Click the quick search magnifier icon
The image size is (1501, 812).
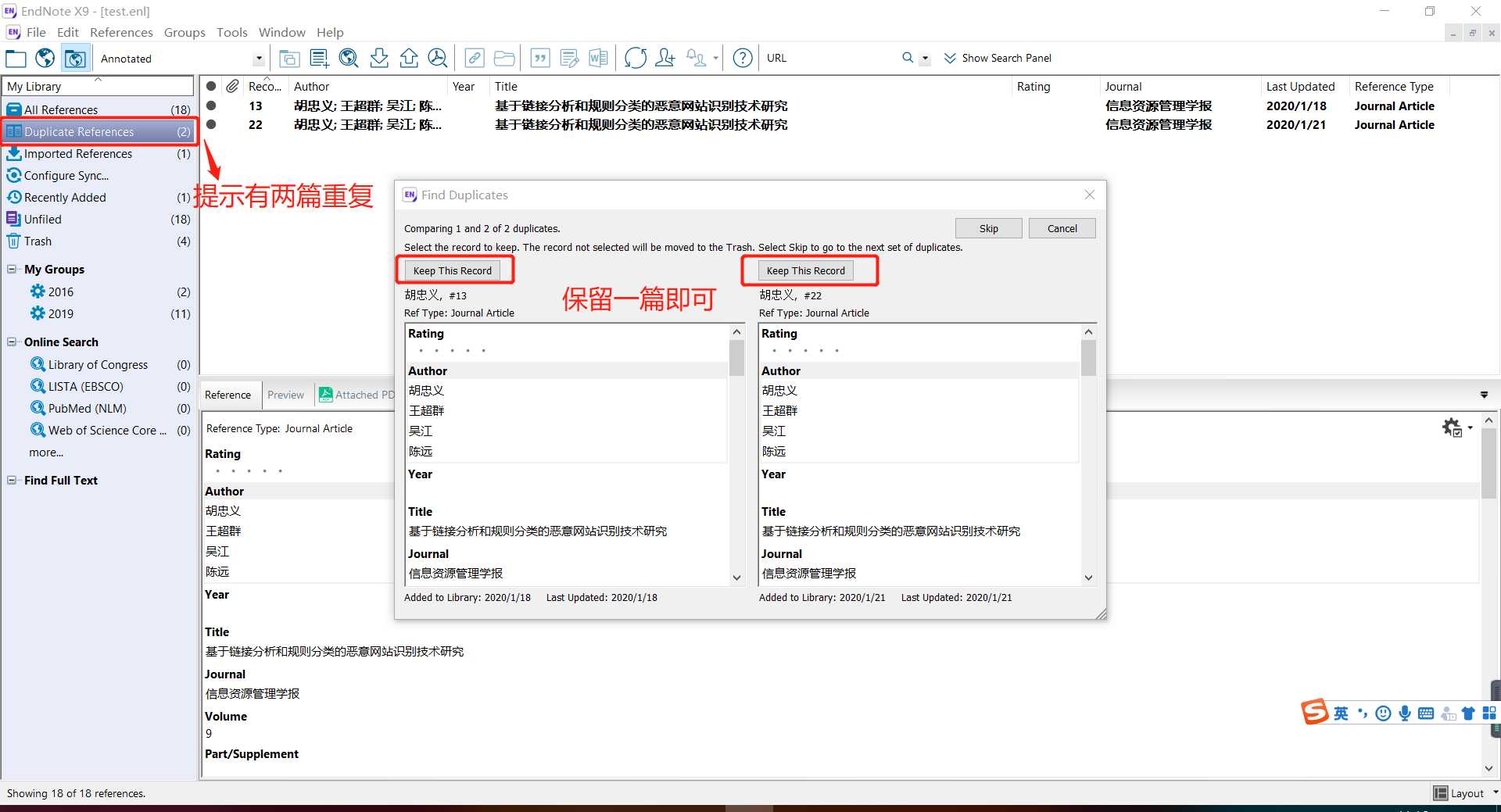tap(908, 58)
